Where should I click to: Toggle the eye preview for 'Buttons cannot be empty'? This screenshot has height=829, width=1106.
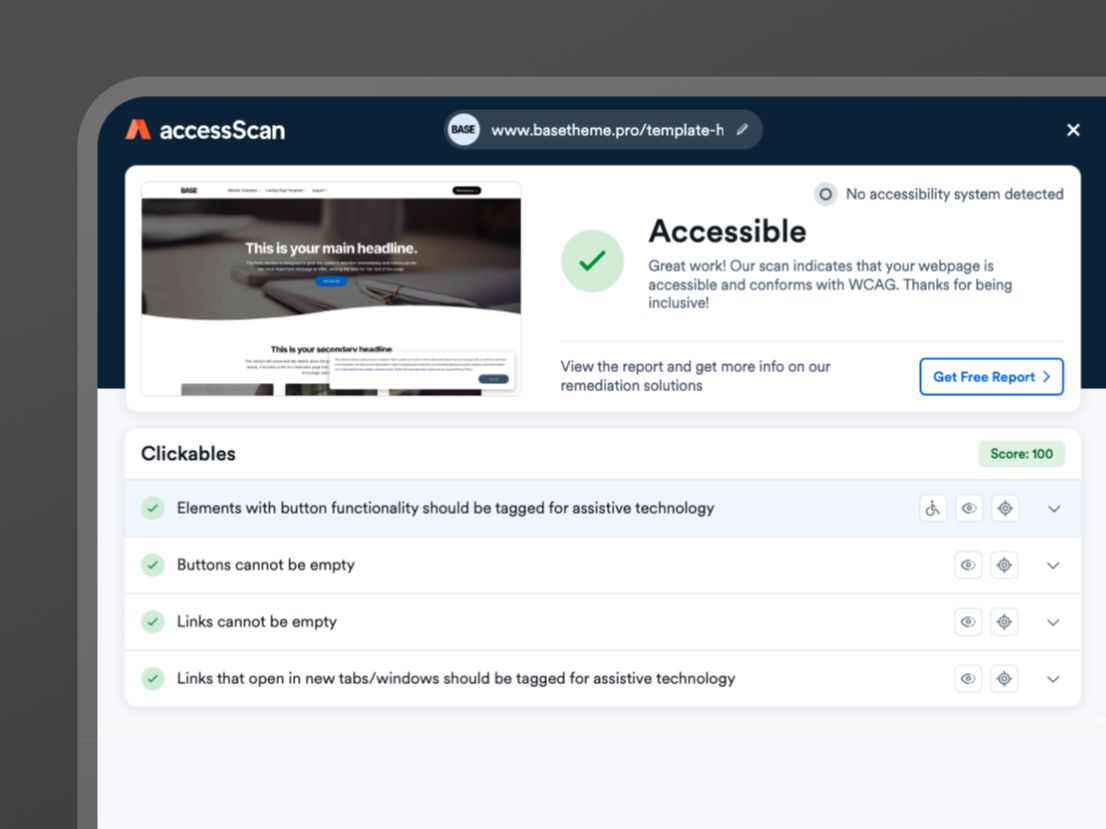(968, 565)
